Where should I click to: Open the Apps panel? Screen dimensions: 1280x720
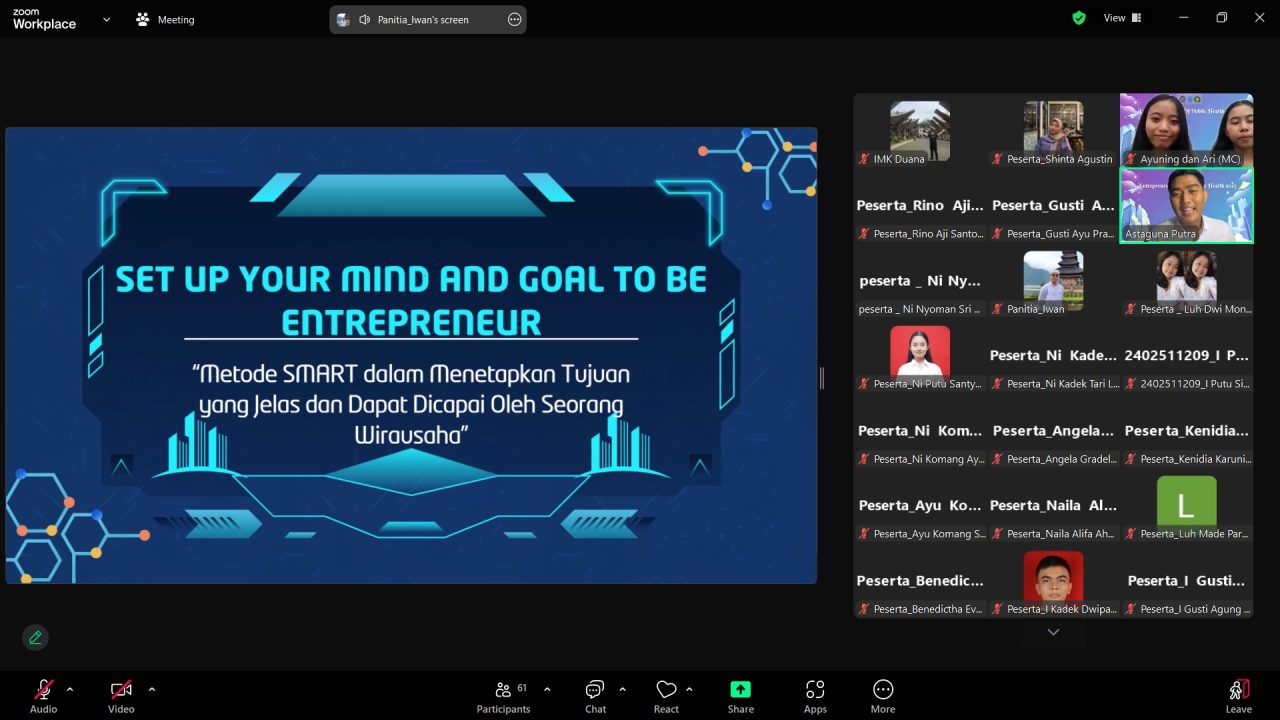[815, 696]
